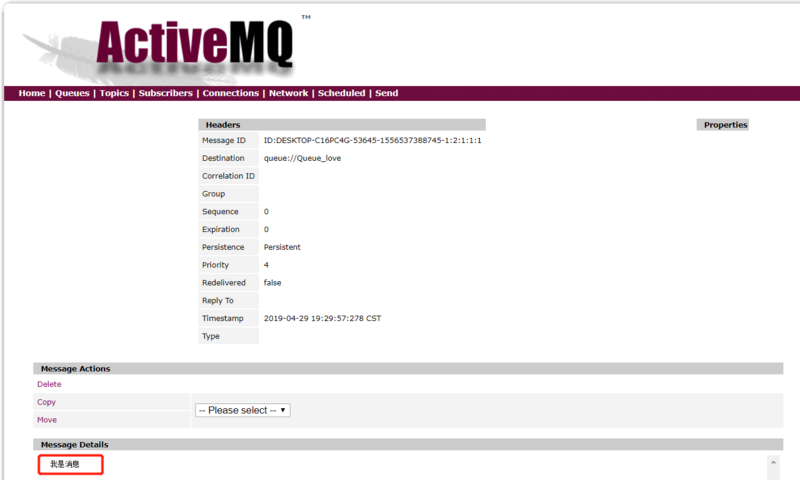Click the Priority label
The height and width of the screenshot is (480, 800).
point(215,265)
